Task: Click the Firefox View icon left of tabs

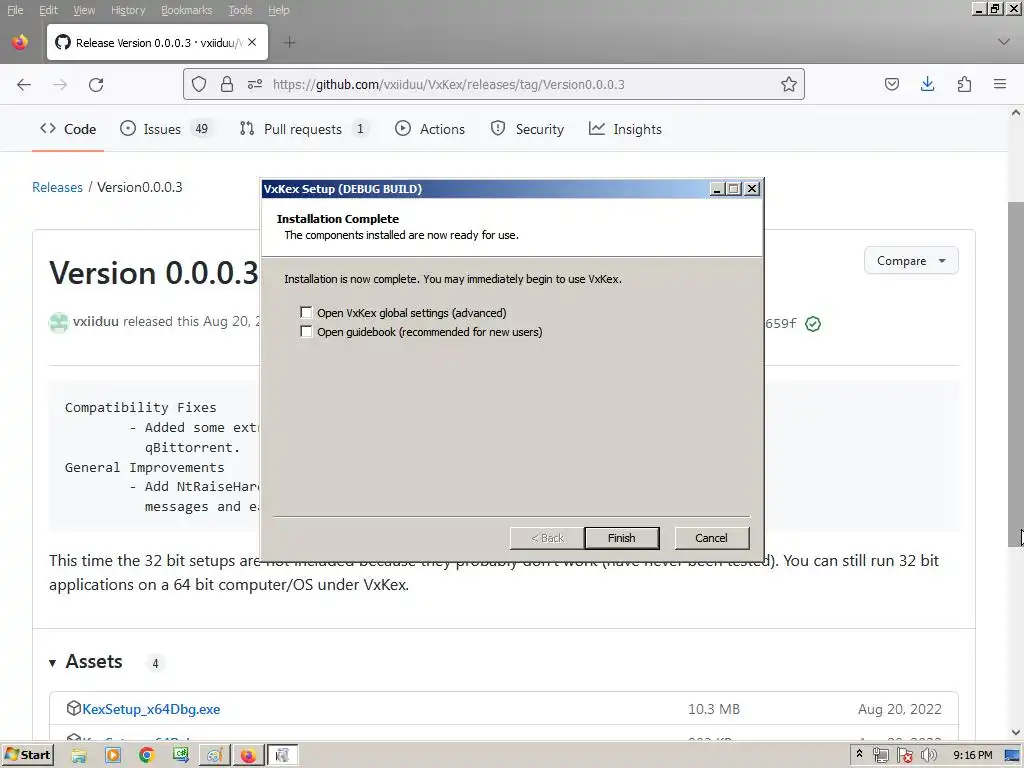Action: click(20, 42)
